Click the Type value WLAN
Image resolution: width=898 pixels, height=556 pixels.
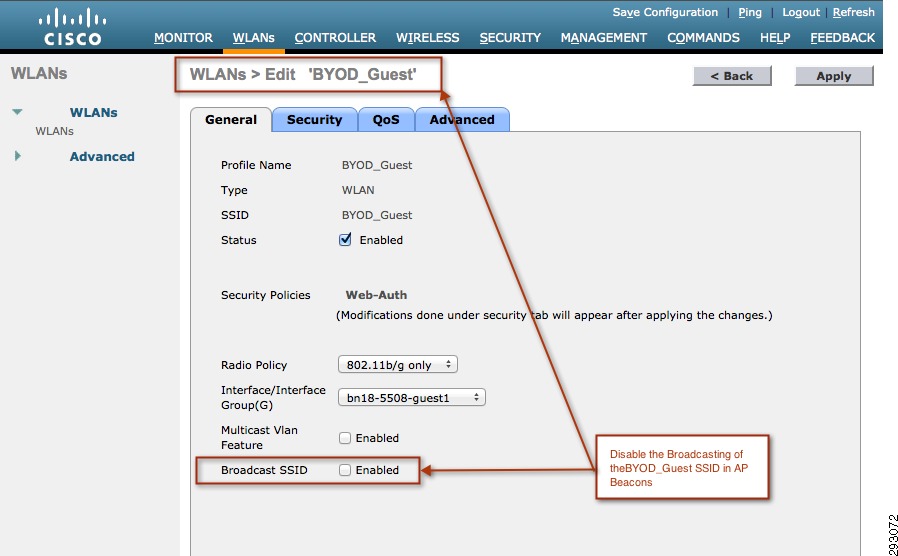pos(358,190)
